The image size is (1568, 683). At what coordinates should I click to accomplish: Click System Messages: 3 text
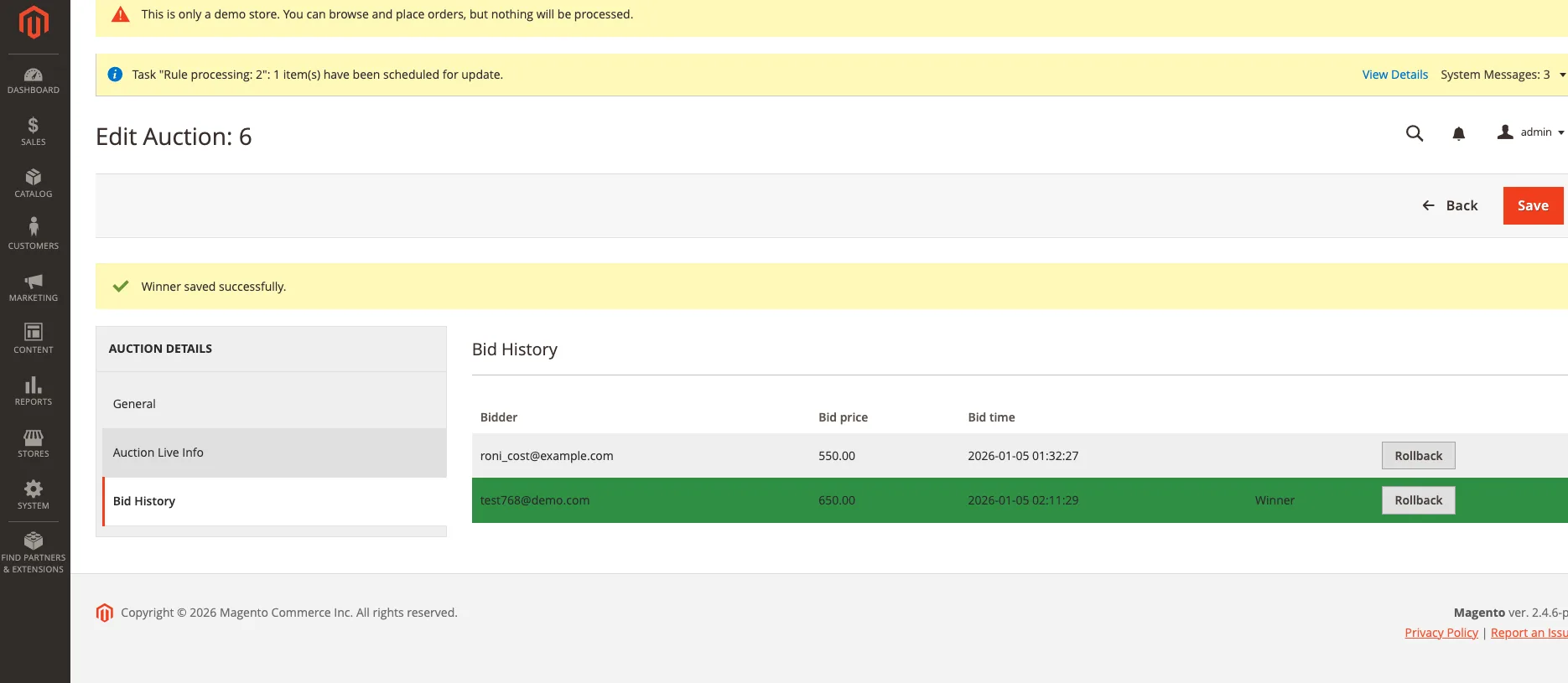1495,75
